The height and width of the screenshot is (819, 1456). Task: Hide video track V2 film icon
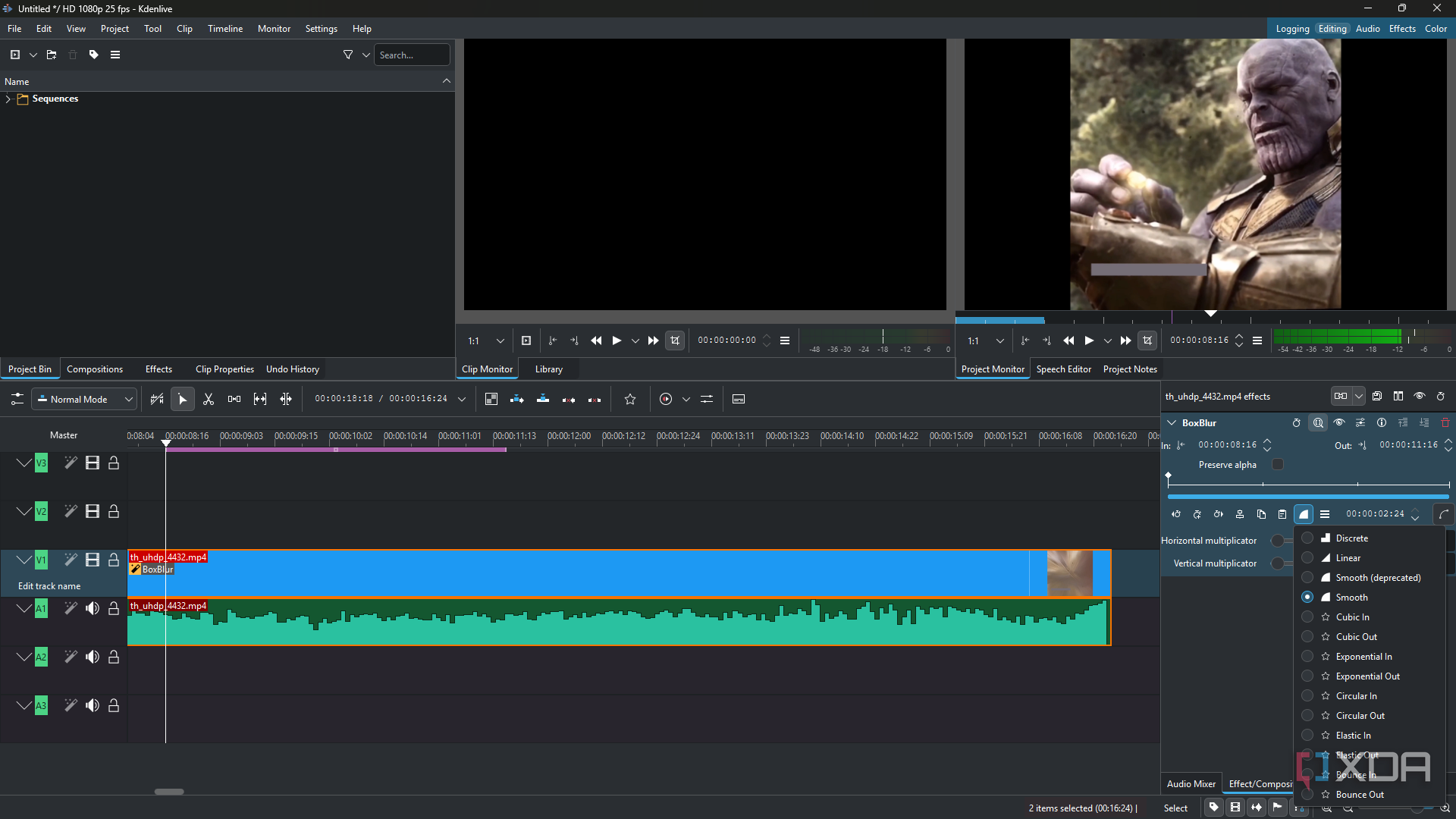pos(93,511)
